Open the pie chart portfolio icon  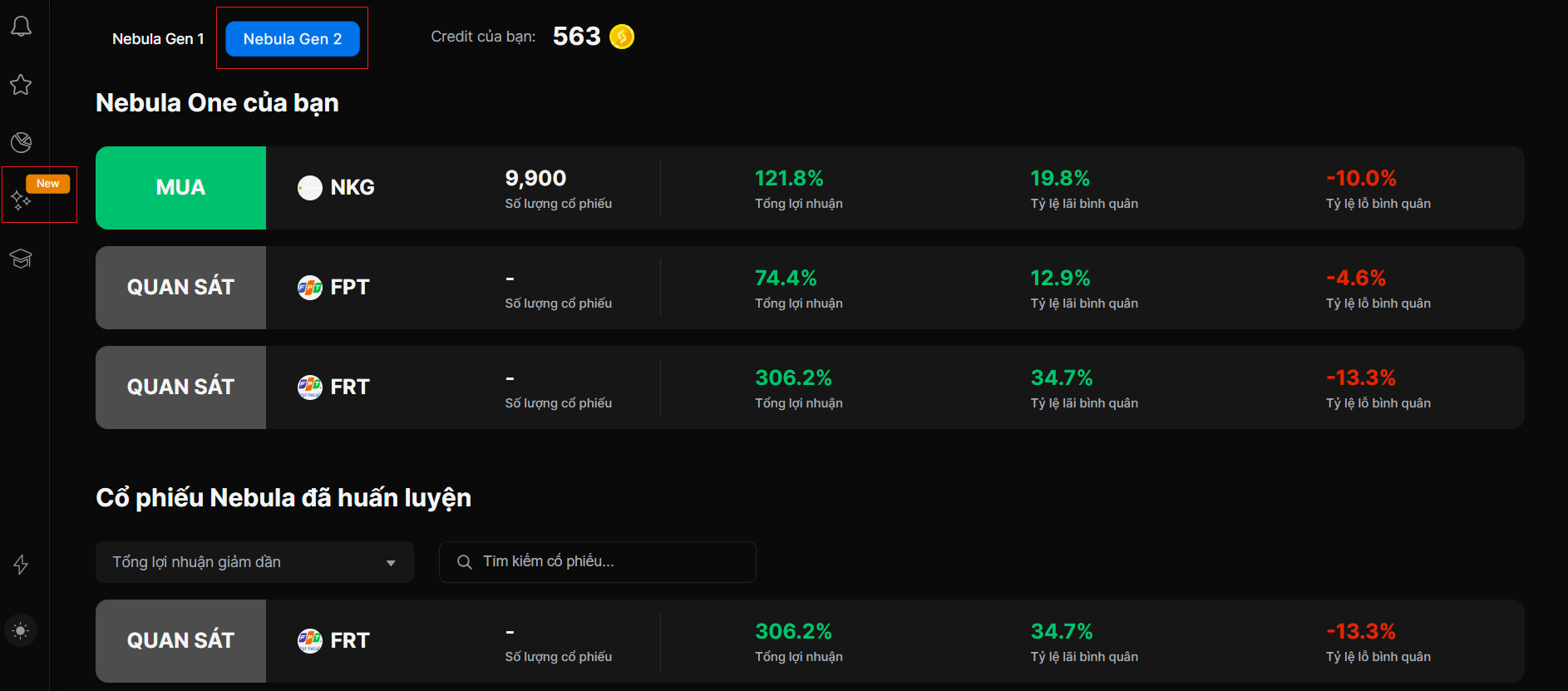(x=21, y=142)
